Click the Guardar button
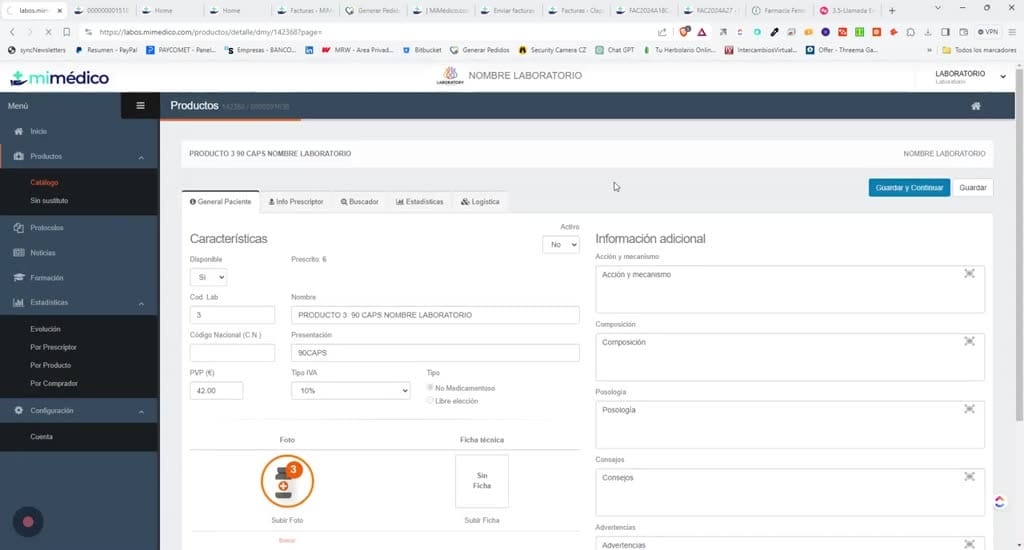Viewport: 1024px width, 550px height. click(972, 187)
